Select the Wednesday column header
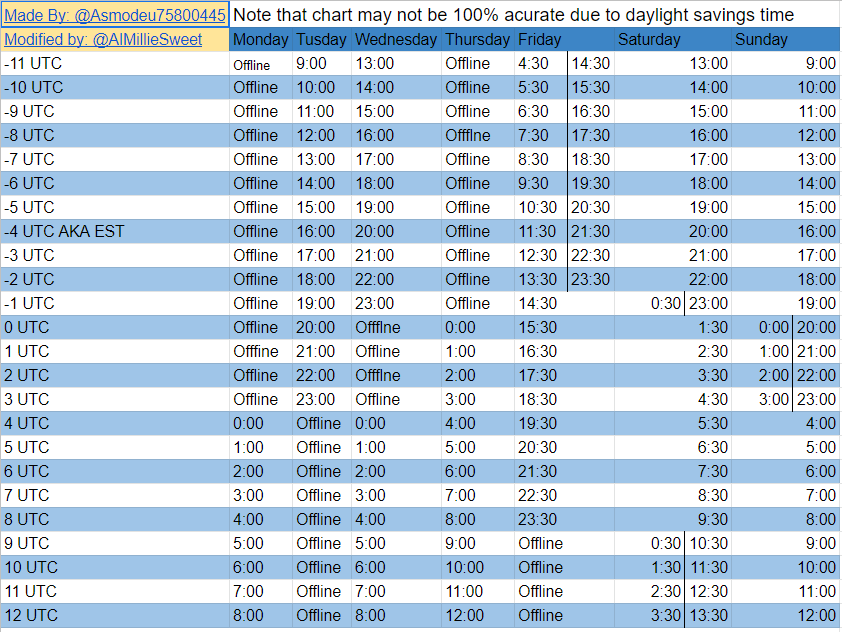The image size is (842, 632). (x=394, y=39)
